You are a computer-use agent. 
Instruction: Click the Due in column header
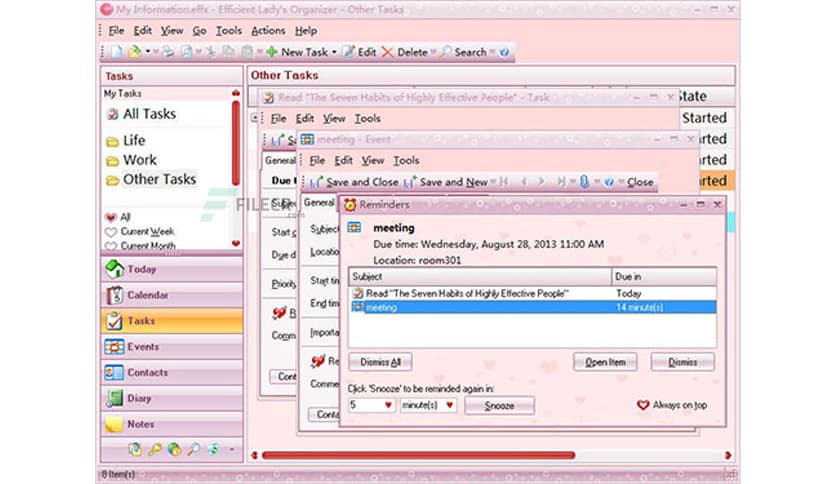(664, 277)
